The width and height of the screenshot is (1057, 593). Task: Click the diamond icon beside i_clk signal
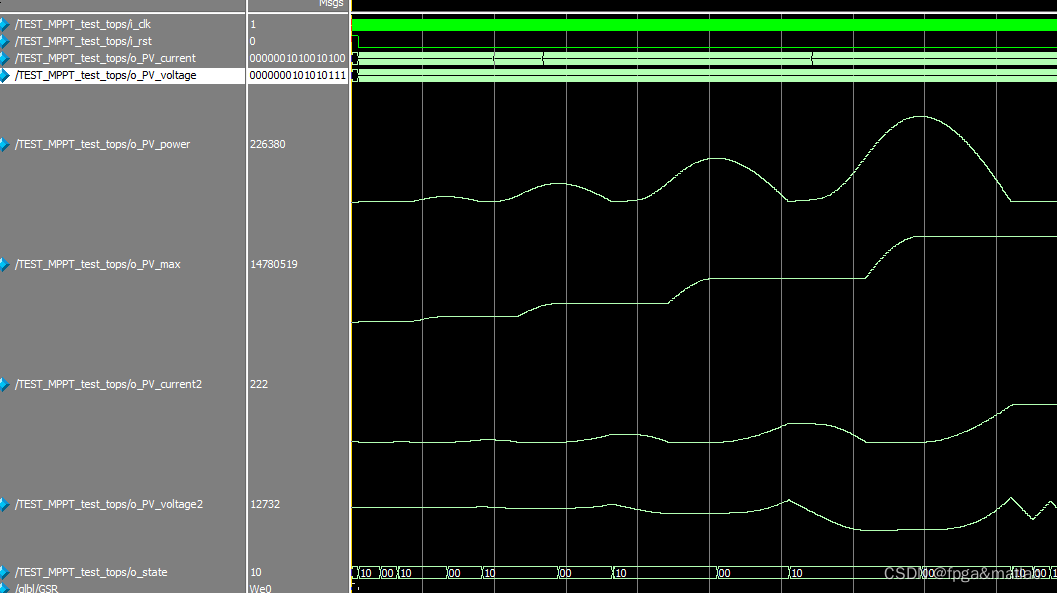pos(7,23)
